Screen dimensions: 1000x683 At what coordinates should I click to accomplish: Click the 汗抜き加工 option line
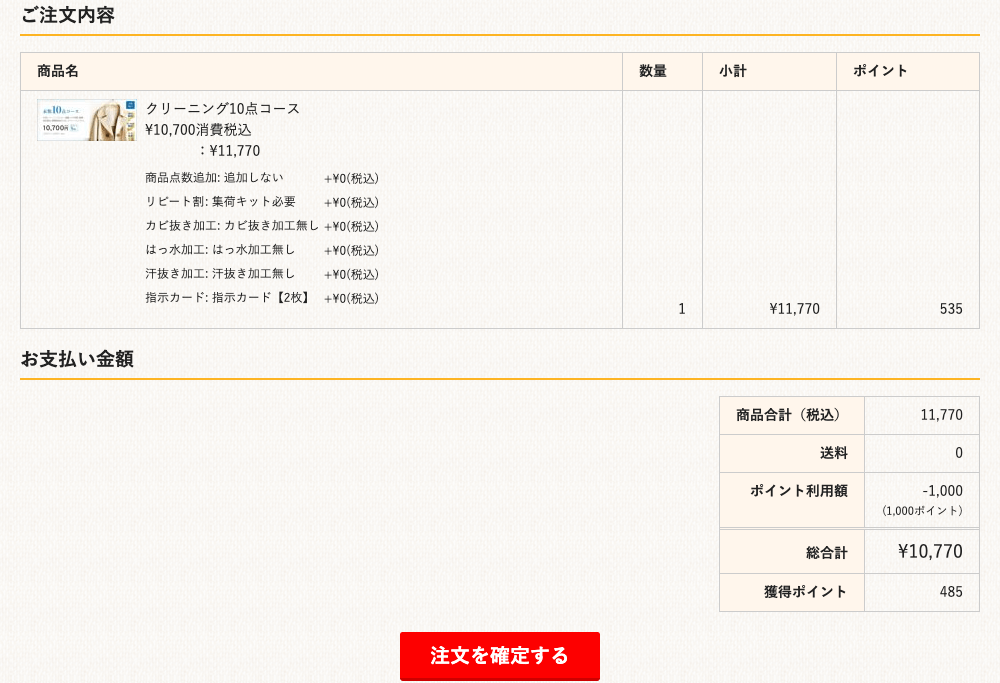[220, 274]
